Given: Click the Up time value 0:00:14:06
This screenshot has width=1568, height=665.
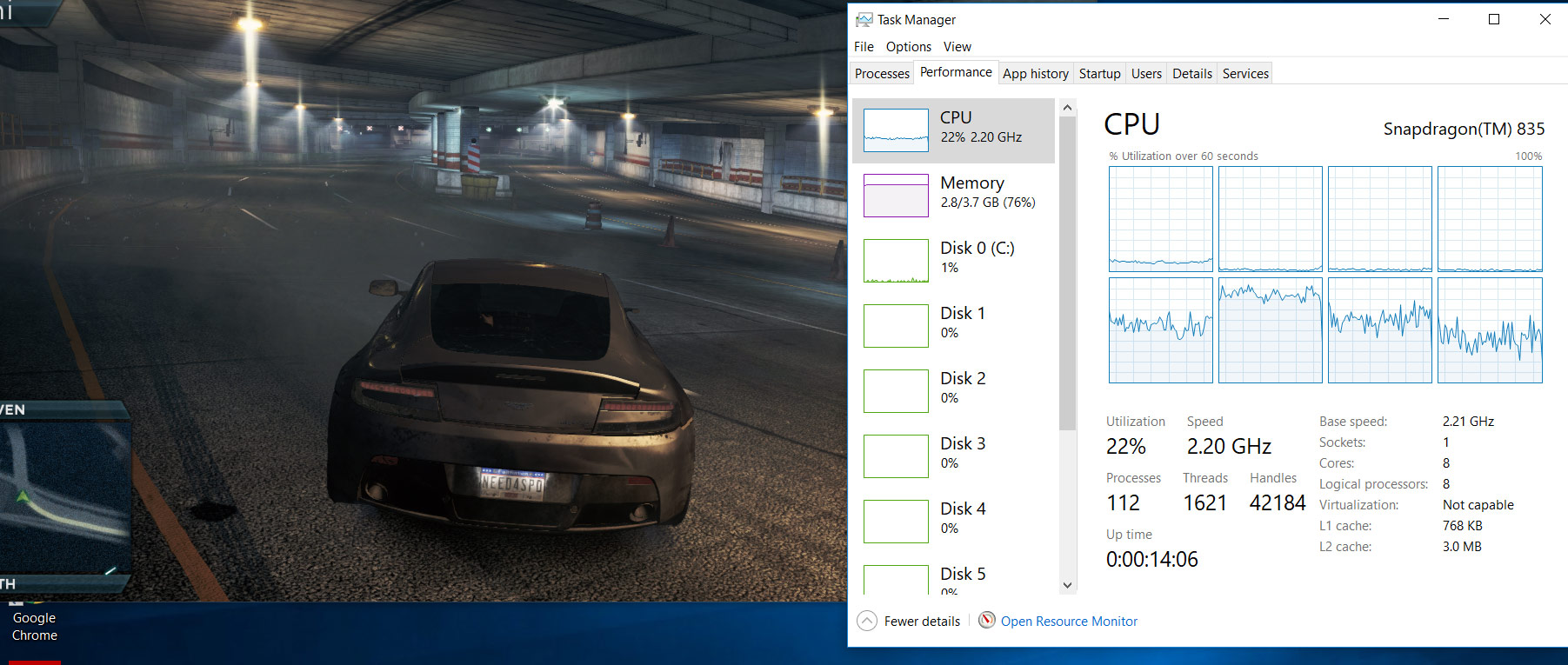Looking at the screenshot, I should tap(1151, 560).
